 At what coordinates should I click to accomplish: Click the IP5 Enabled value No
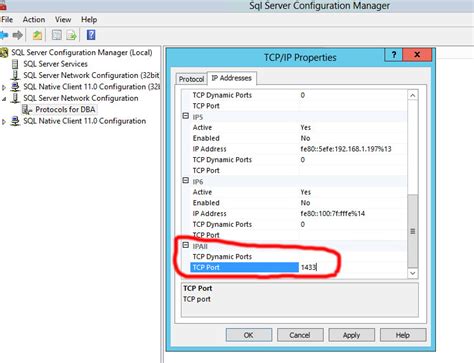tap(305, 138)
